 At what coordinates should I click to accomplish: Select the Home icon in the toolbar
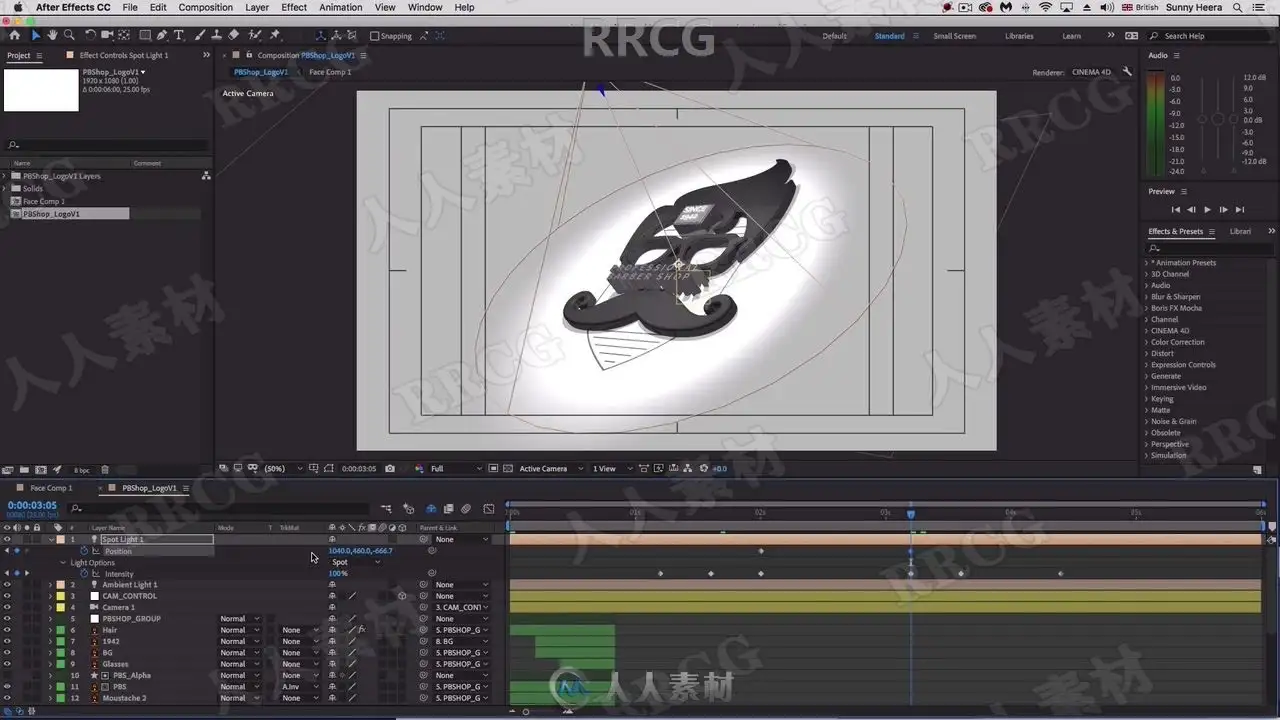click(14, 36)
